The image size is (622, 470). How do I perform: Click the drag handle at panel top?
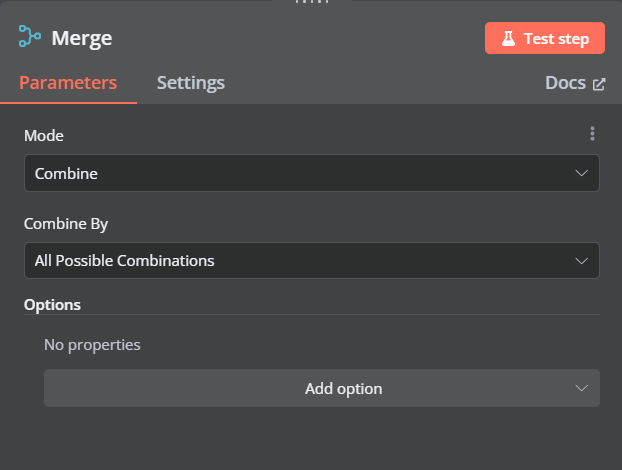point(312,2)
